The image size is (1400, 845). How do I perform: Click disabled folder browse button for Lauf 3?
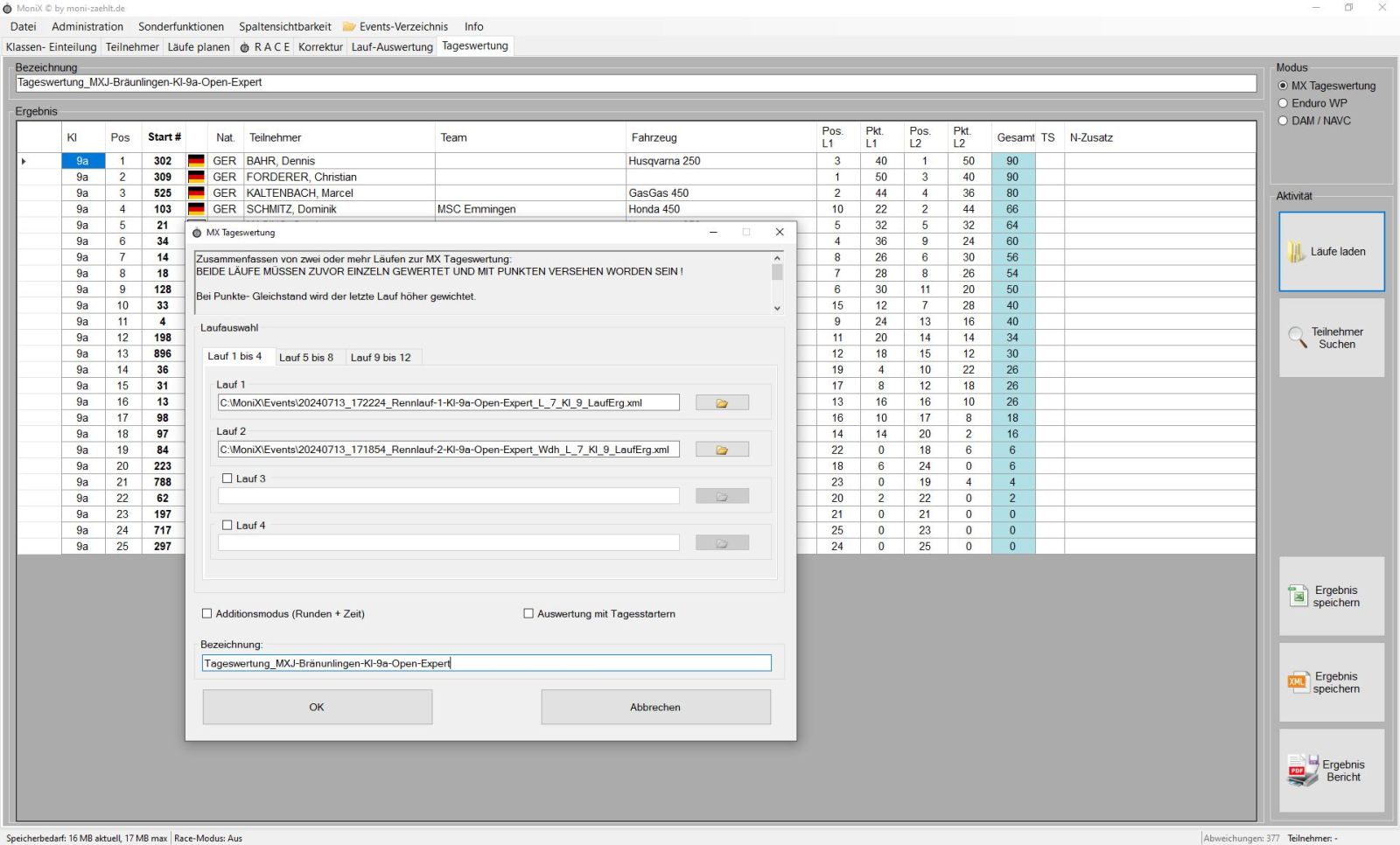coord(722,497)
